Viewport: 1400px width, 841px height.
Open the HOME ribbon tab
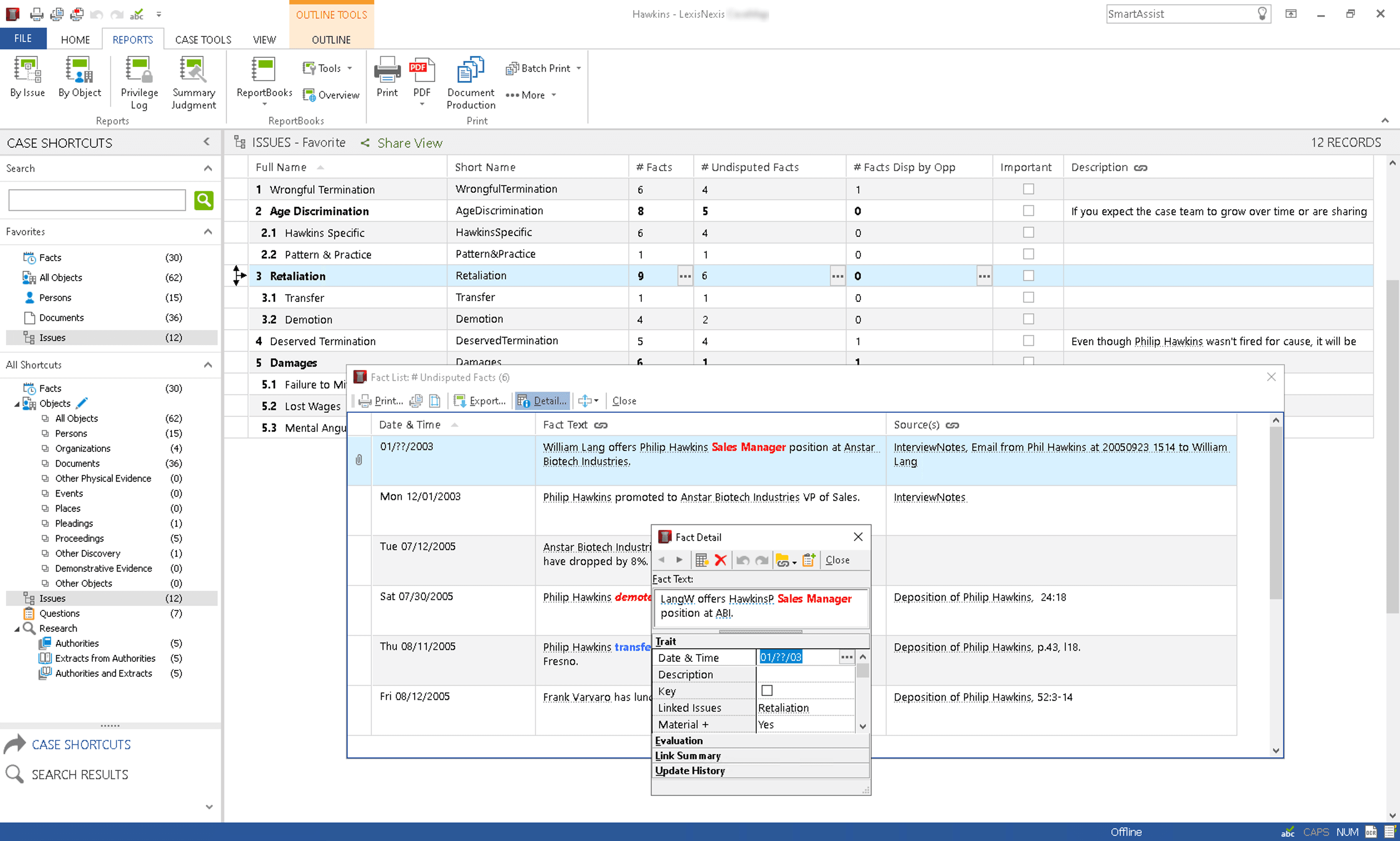tap(75, 40)
